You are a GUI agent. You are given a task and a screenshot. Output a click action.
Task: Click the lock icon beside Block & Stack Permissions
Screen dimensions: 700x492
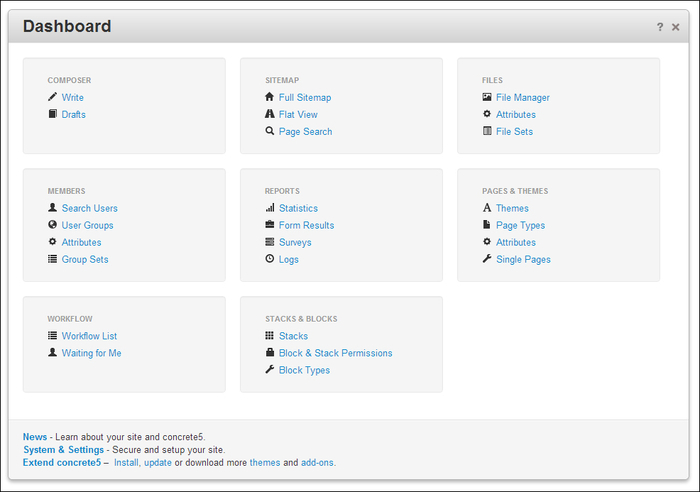click(x=270, y=352)
